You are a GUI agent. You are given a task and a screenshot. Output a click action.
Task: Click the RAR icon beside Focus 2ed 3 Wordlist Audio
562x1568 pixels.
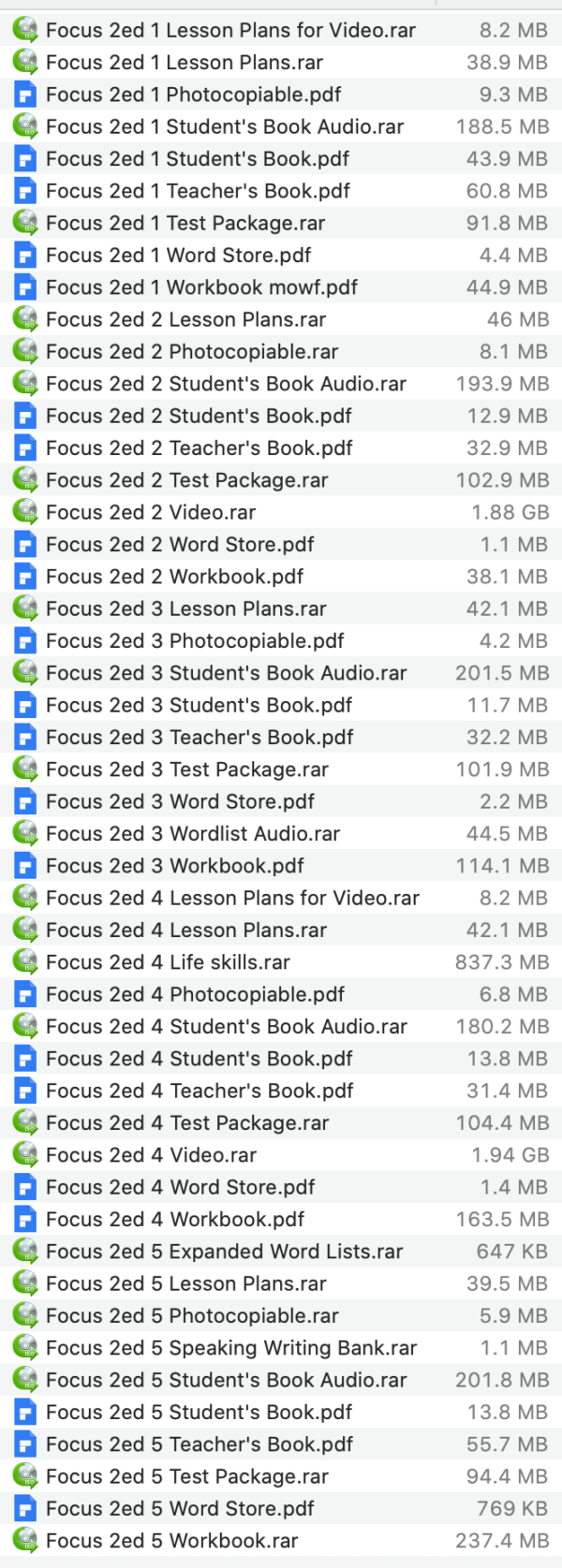coord(25,833)
